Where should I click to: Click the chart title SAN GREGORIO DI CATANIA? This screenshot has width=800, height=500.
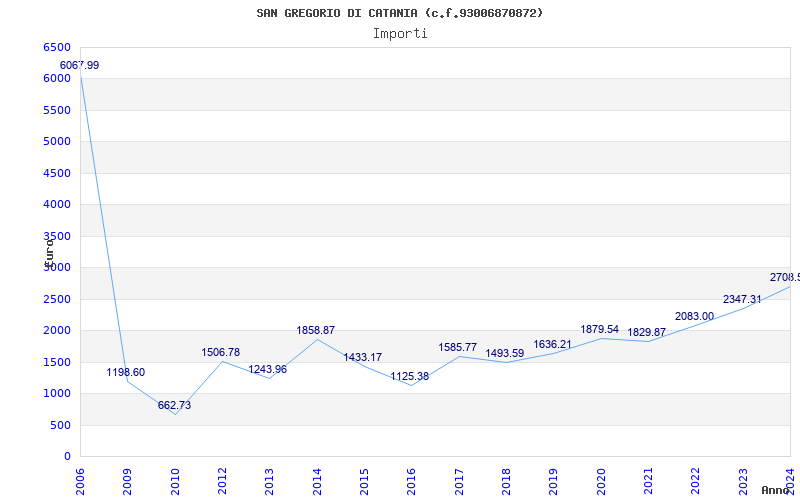400,13
